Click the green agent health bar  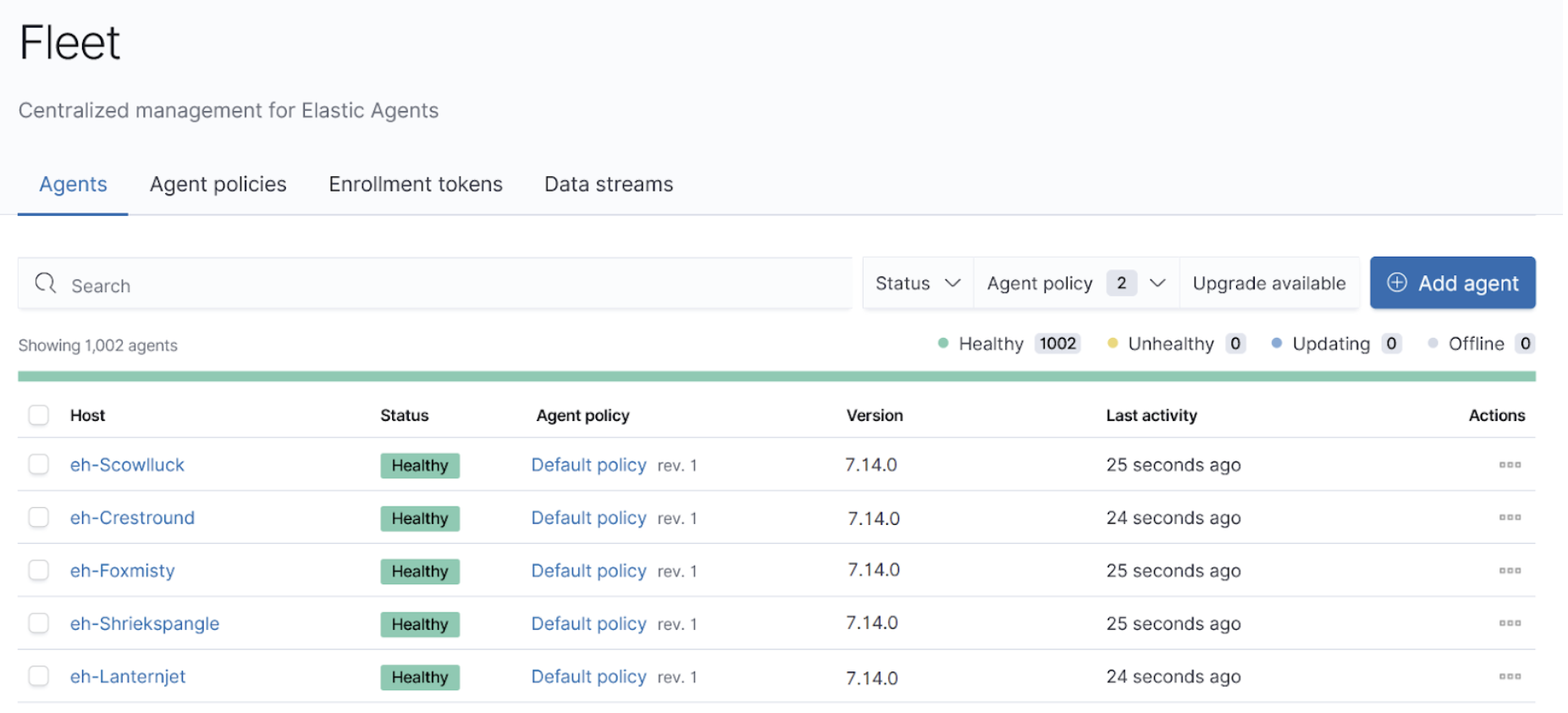click(776, 377)
